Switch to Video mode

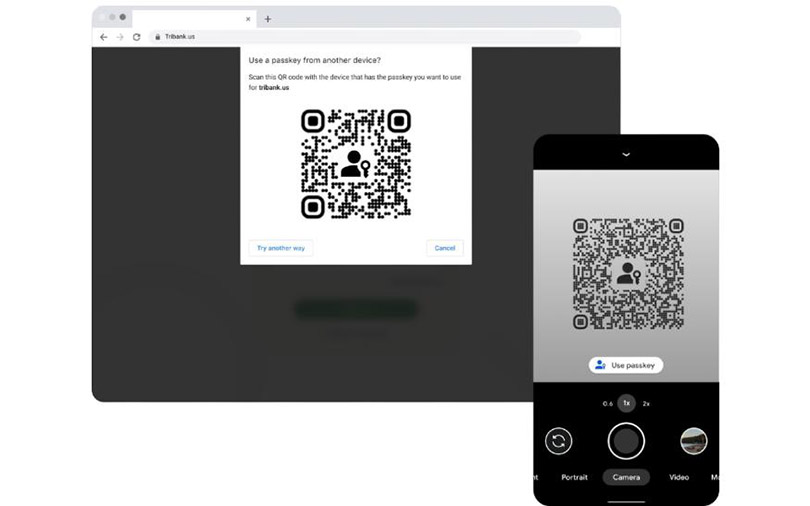coord(679,478)
